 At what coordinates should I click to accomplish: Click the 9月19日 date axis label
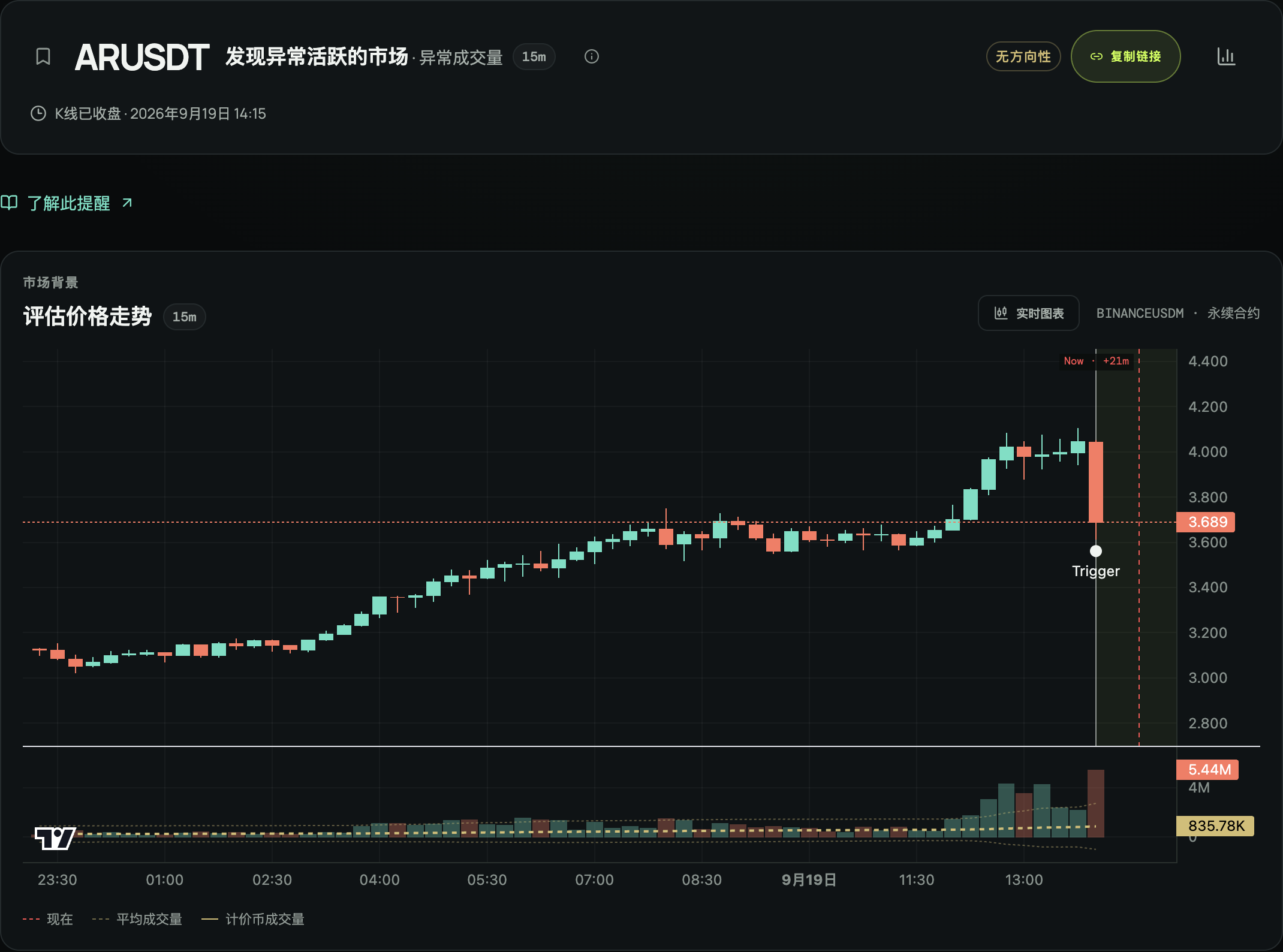809,879
